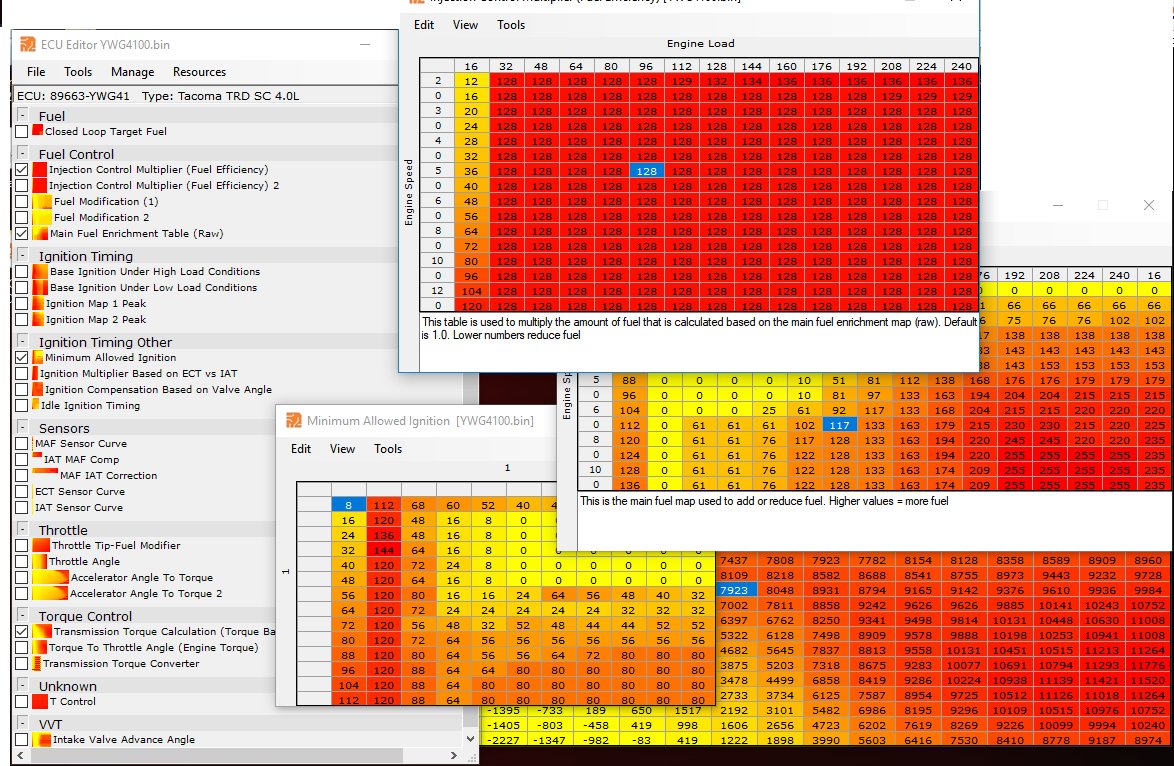This screenshot has height=766, width=1174.
Task: Uncheck Main Fuel Enrichment Table (Raw) box
Action: 22,234
